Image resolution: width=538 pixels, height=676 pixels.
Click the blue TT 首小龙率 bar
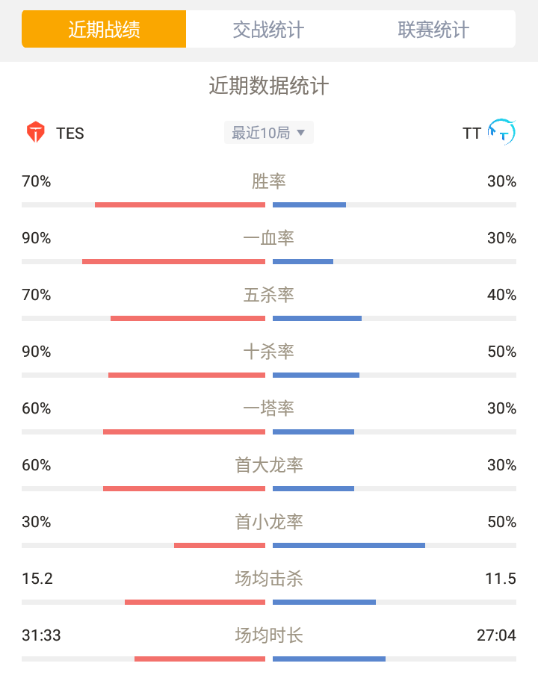[349, 545]
